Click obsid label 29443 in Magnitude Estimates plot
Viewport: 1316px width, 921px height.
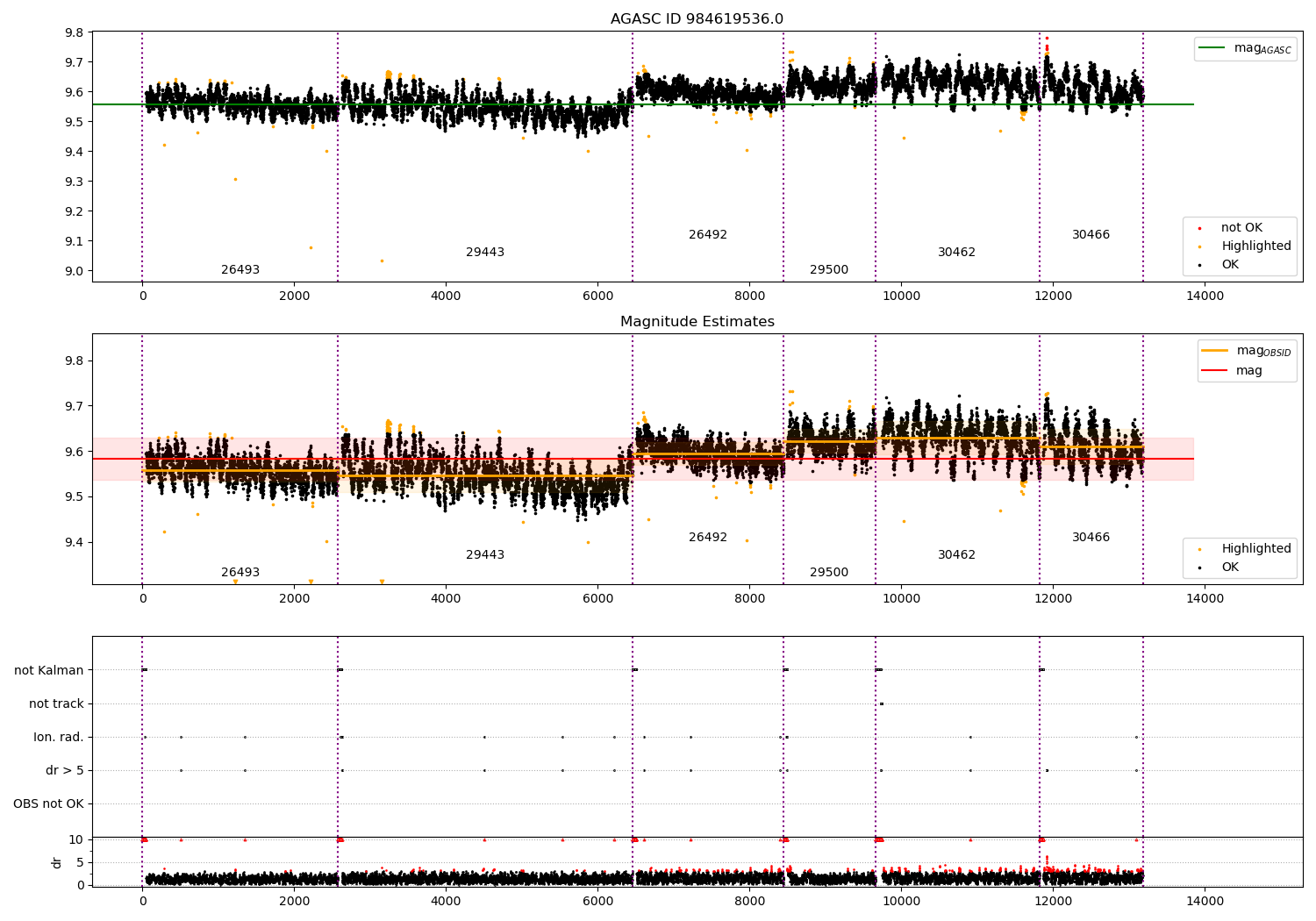point(485,555)
